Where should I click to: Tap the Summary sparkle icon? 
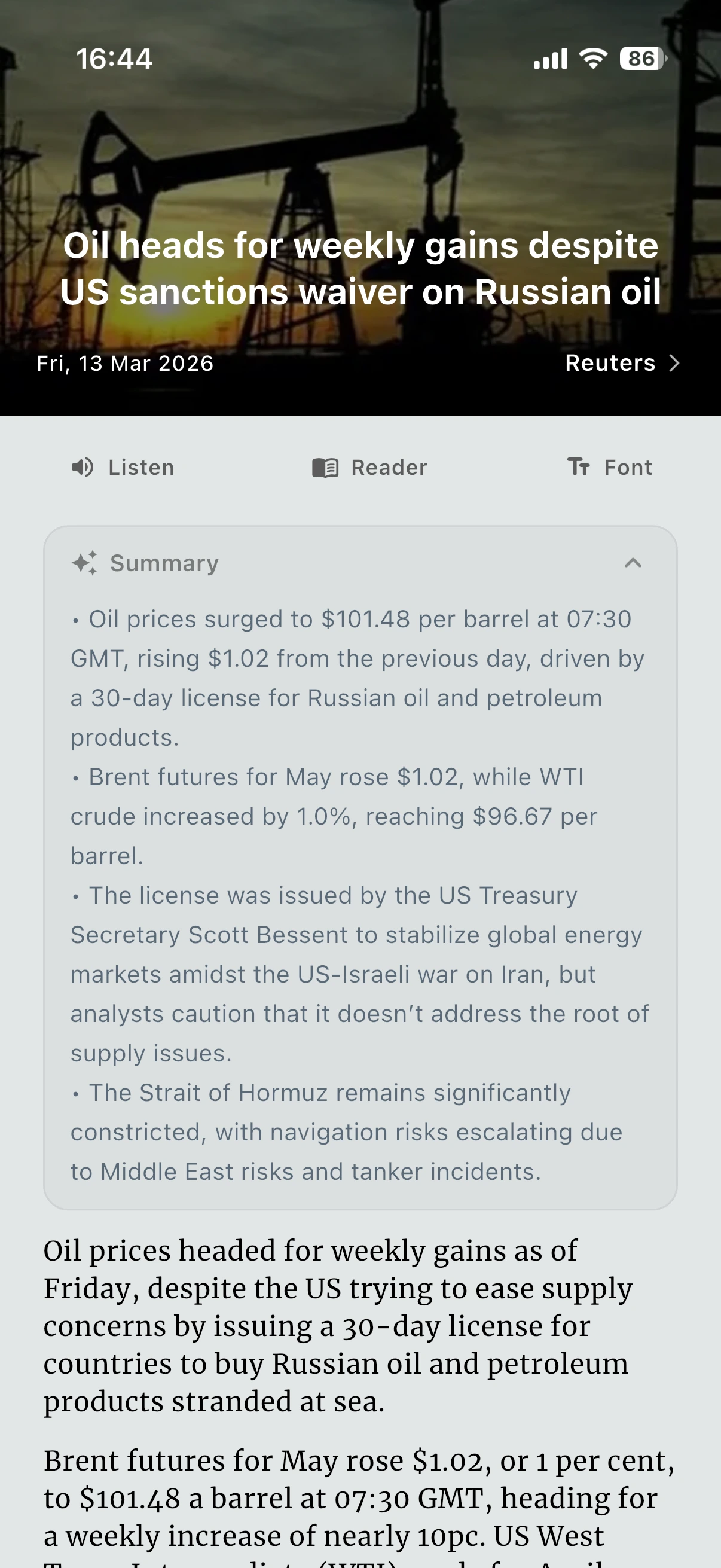[x=84, y=563]
